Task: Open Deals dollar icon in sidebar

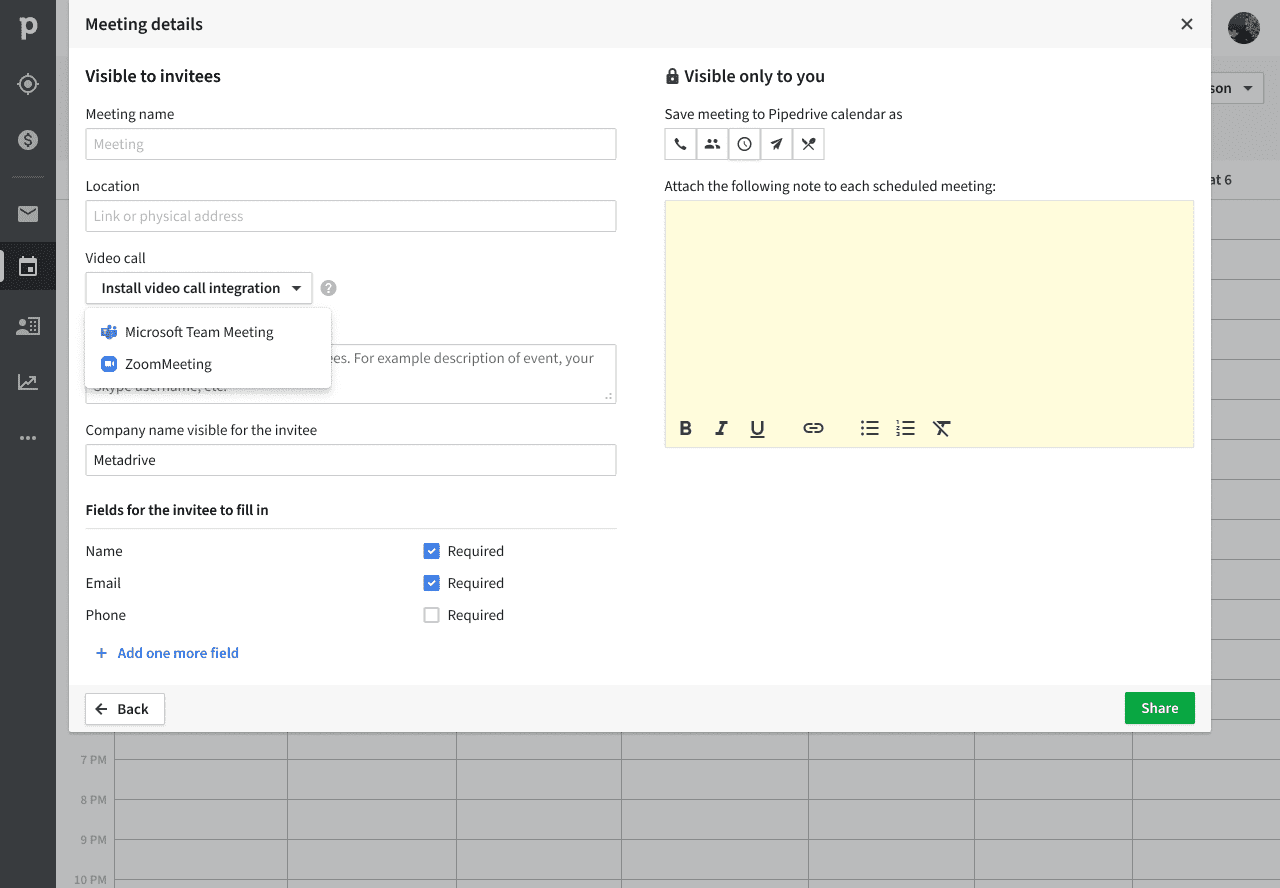Action: pyautogui.click(x=28, y=140)
